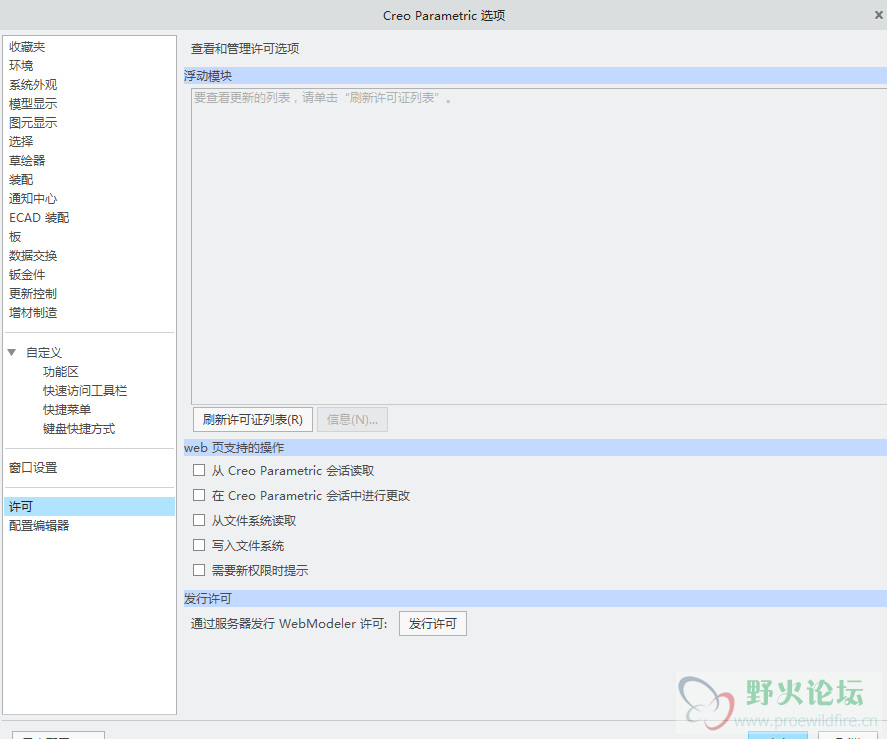The width and height of the screenshot is (887, 739).
Task: Select the 装配 category
Action: 21,180
